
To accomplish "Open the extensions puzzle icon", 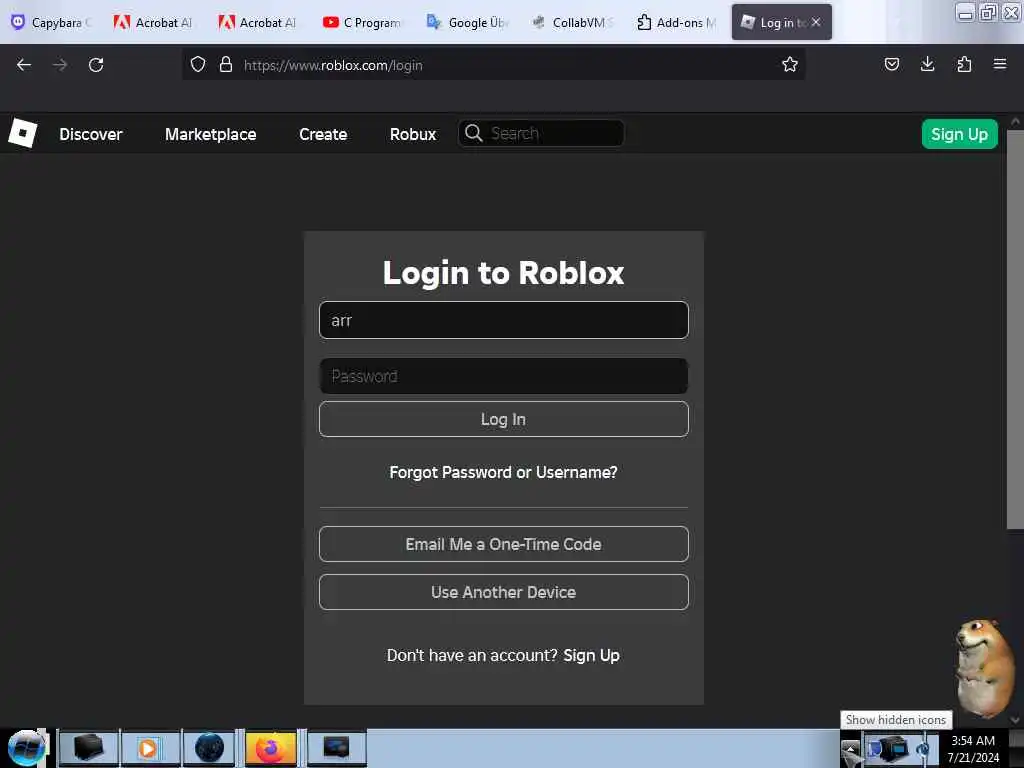I will (964, 64).
